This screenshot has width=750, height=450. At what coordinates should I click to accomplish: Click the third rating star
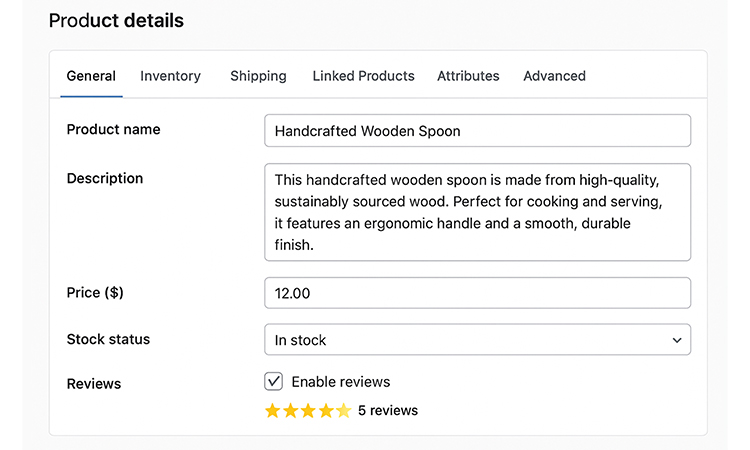308,411
